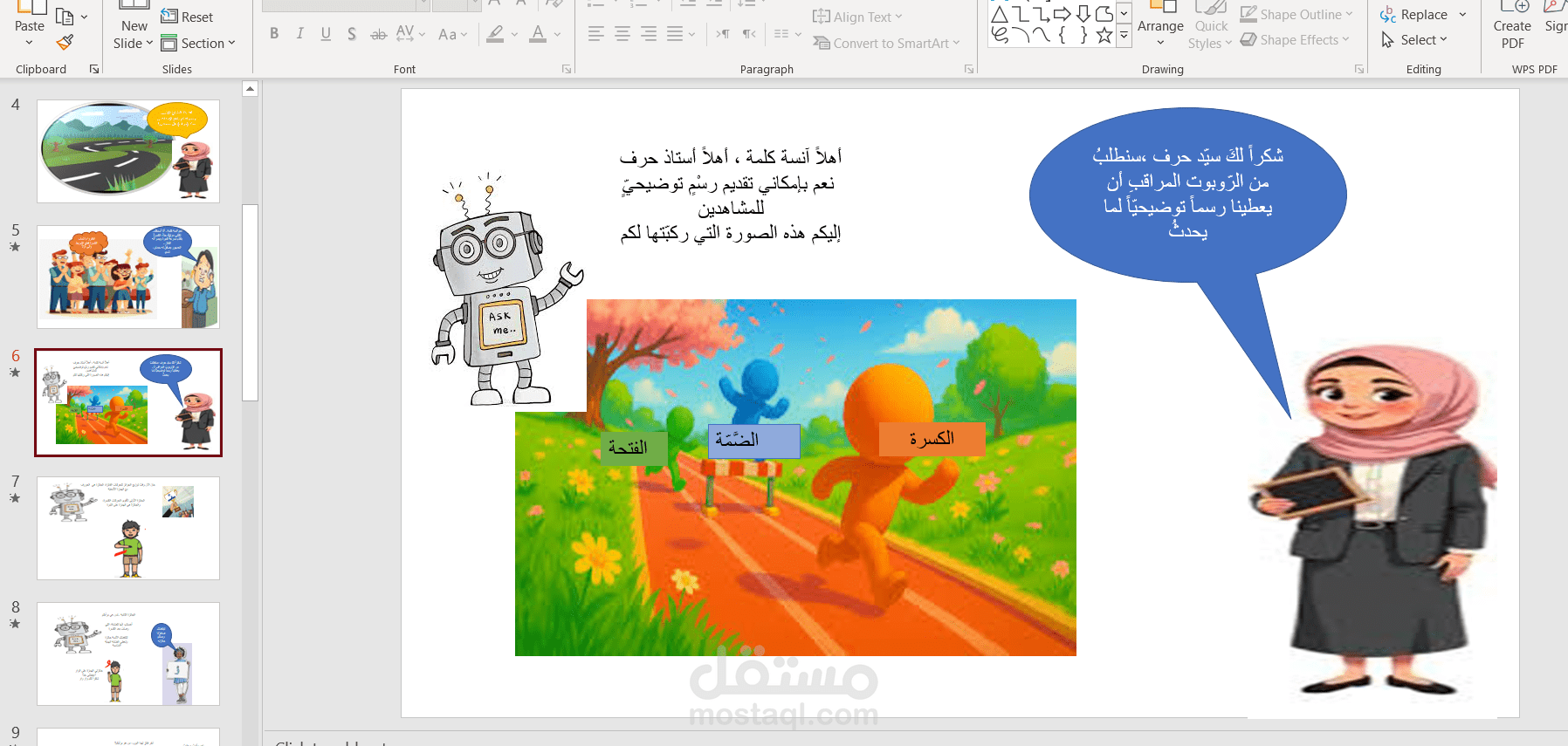1568x746 pixels.
Task: Select the right brace shape
Action: [x=1083, y=35]
